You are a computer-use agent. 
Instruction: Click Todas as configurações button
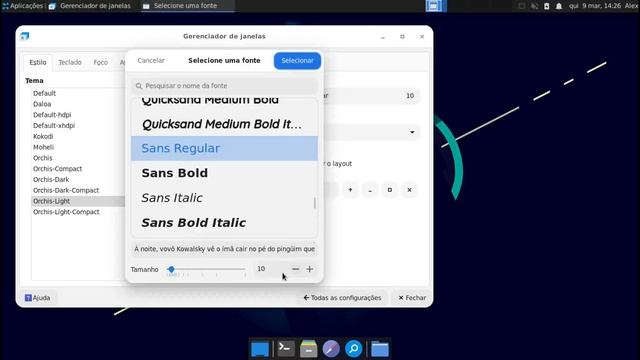[342, 298]
